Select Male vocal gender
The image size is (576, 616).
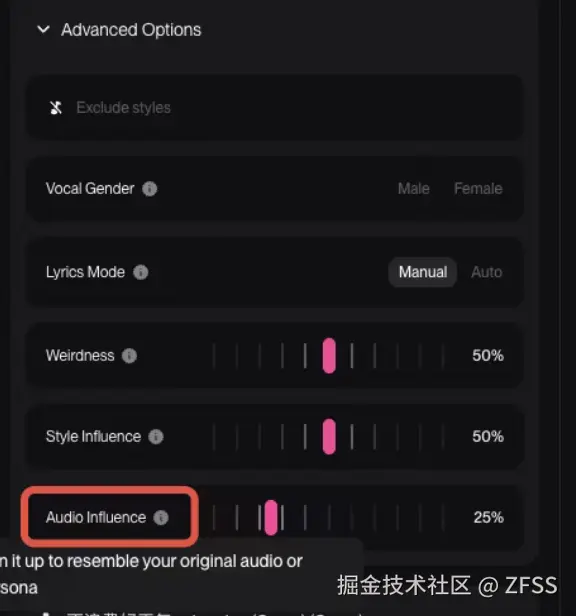tap(413, 189)
